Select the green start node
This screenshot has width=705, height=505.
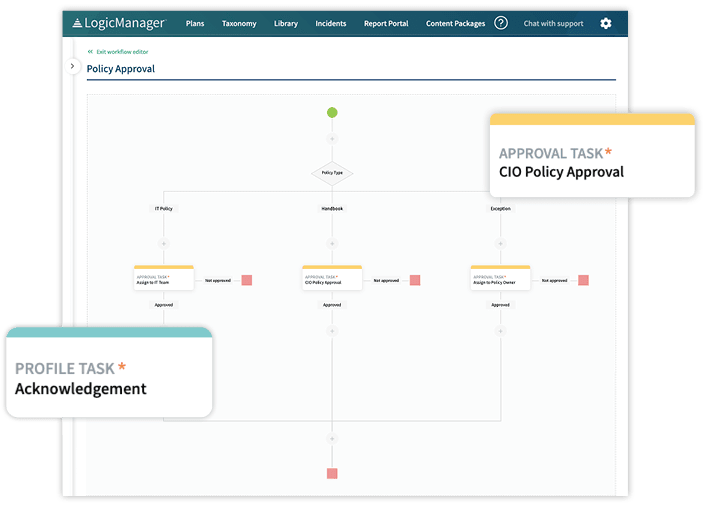(x=332, y=112)
